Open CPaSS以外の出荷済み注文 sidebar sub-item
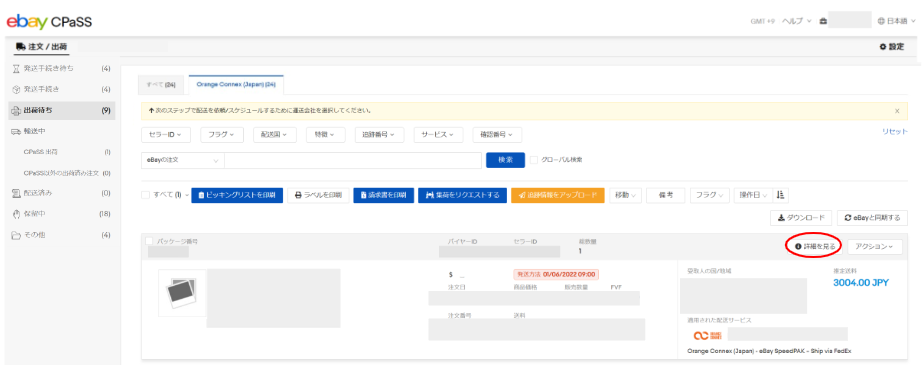This screenshot has height=365, width=922. pyautogui.click(x=61, y=173)
